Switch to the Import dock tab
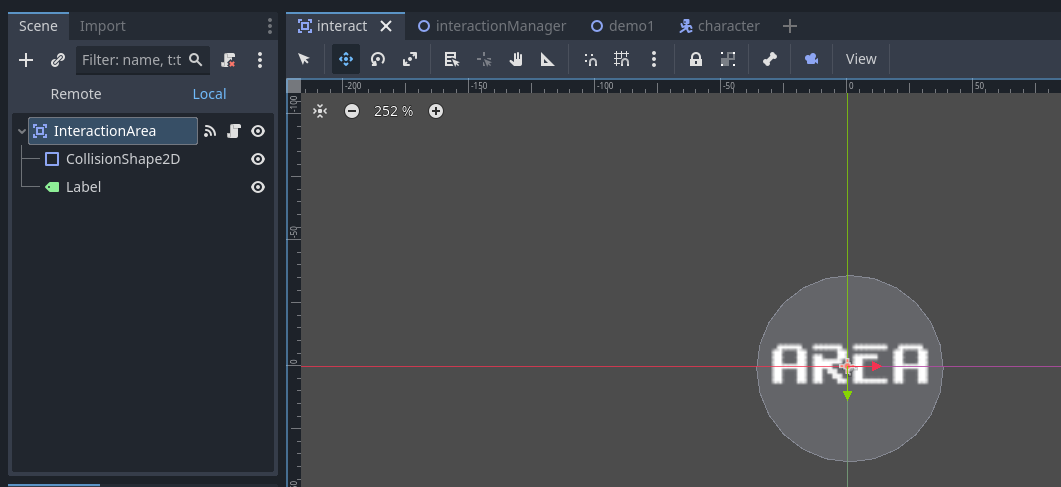This screenshot has width=1061, height=487. (x=102, y=26)
